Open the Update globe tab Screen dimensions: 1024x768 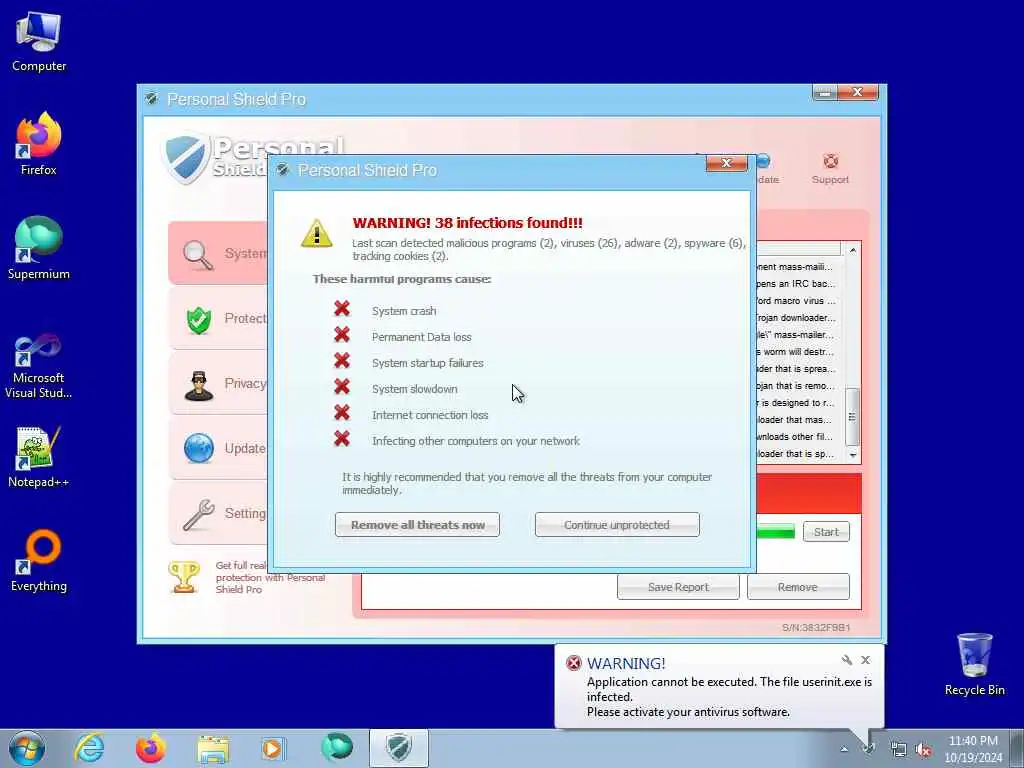point(218,449)
